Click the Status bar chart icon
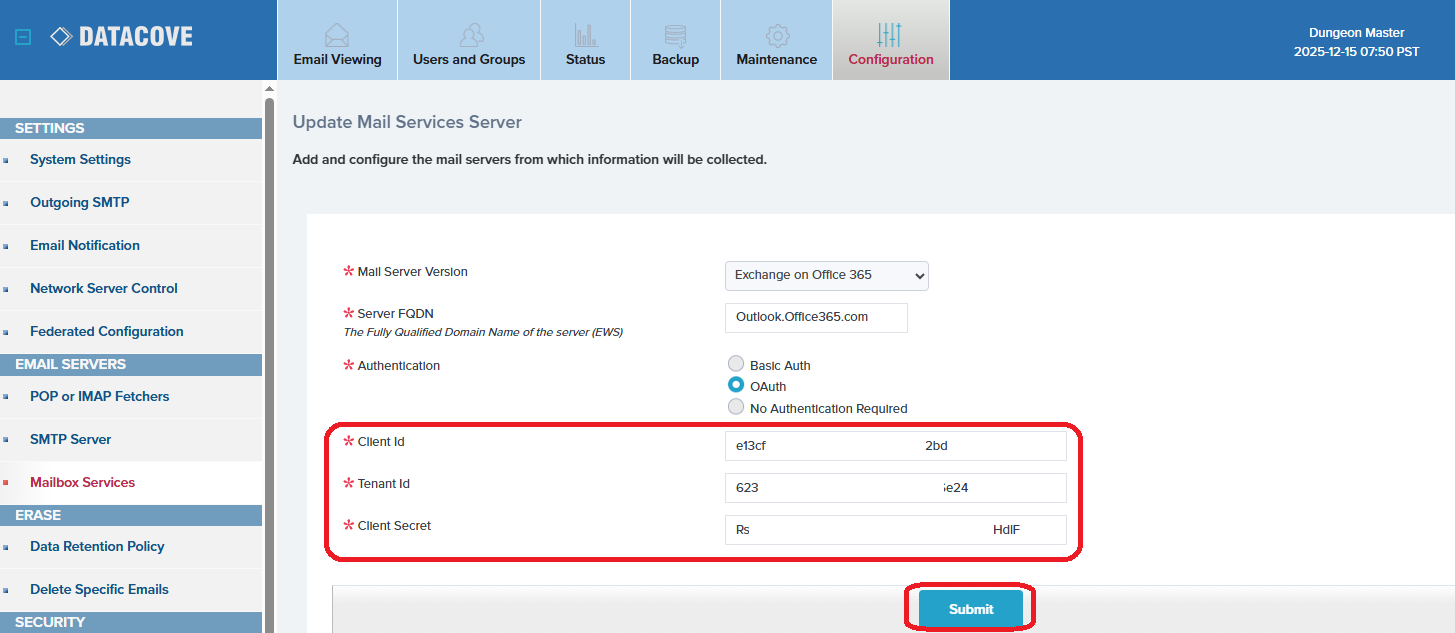This screenshot has height=633, width=1455. 585,35
